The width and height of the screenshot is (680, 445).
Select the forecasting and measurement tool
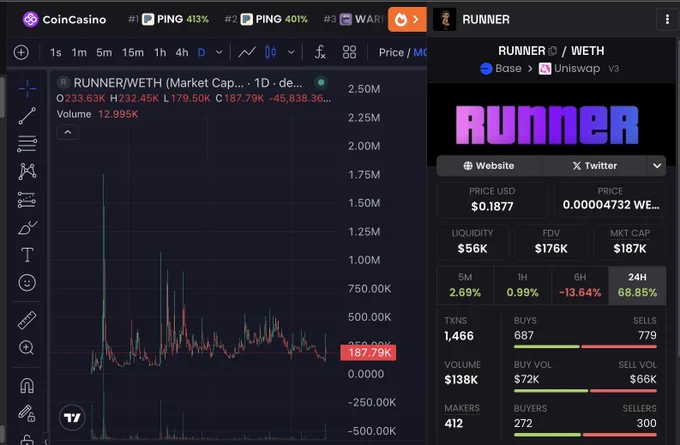click(27, 200)
